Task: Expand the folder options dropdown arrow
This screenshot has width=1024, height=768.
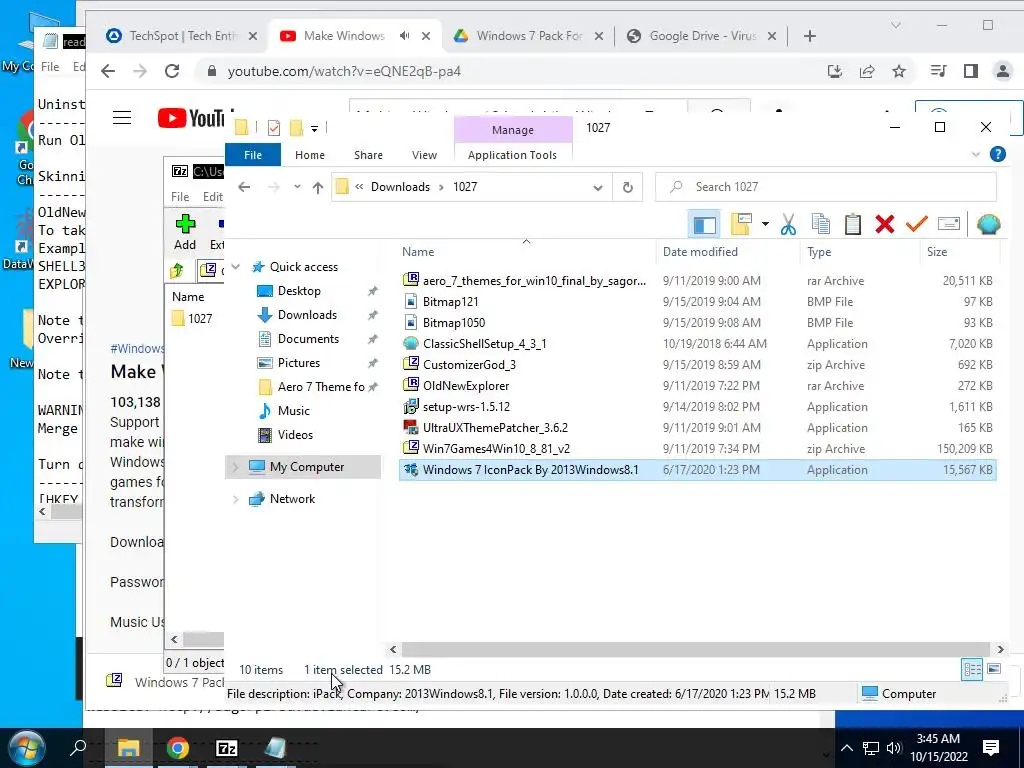Action: (765, 225)
